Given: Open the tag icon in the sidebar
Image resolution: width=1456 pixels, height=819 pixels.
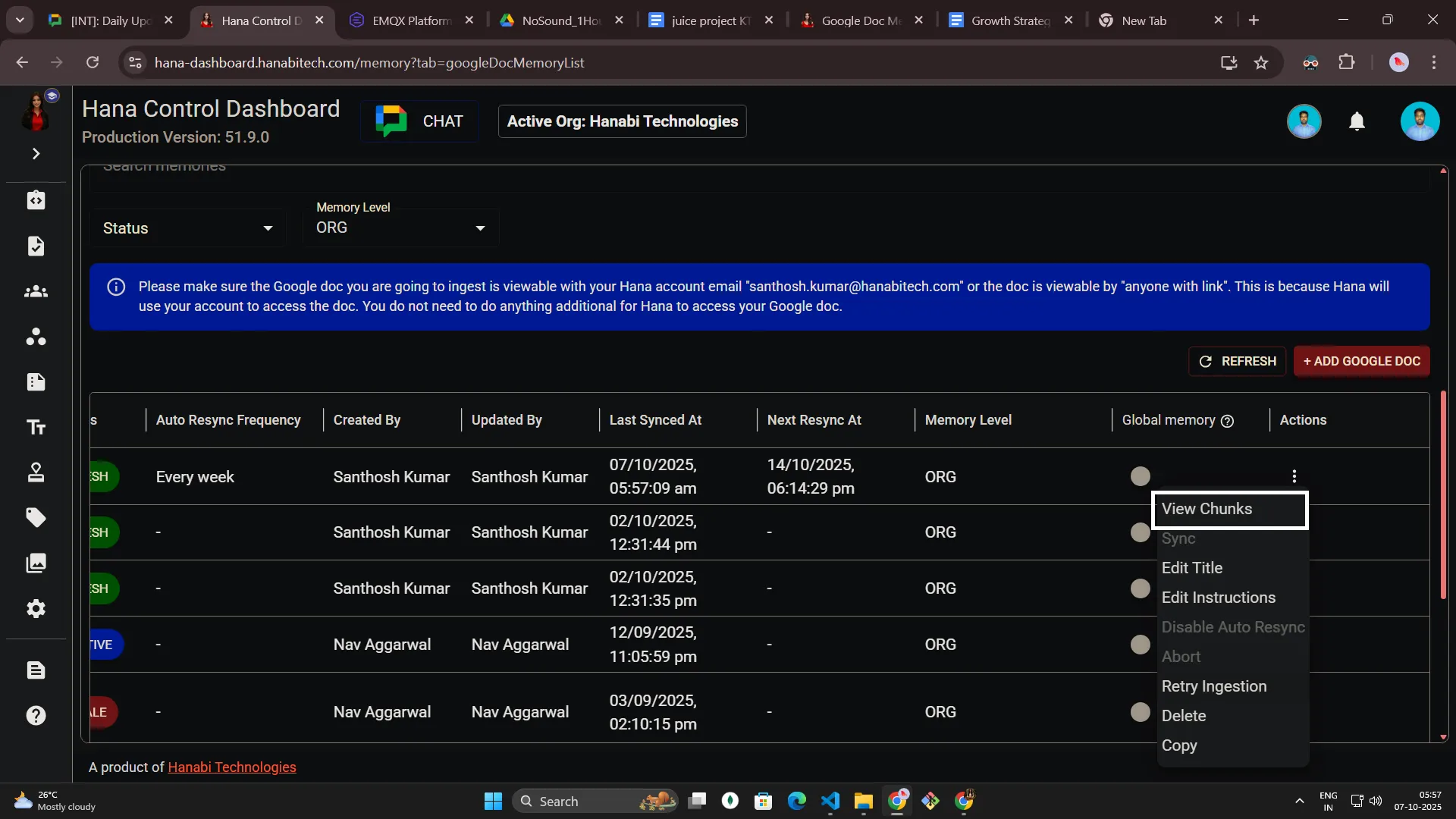Looking at the screenshot, I should (36, 517).
